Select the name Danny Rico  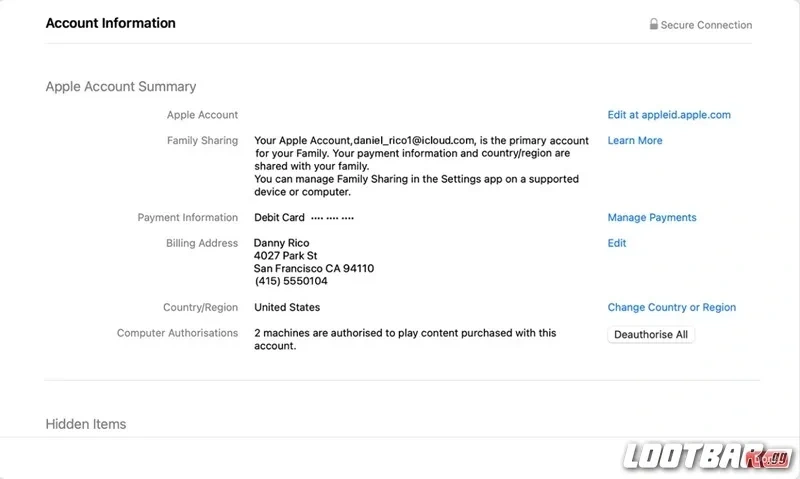pyautogui.click(x=282, y=243)
